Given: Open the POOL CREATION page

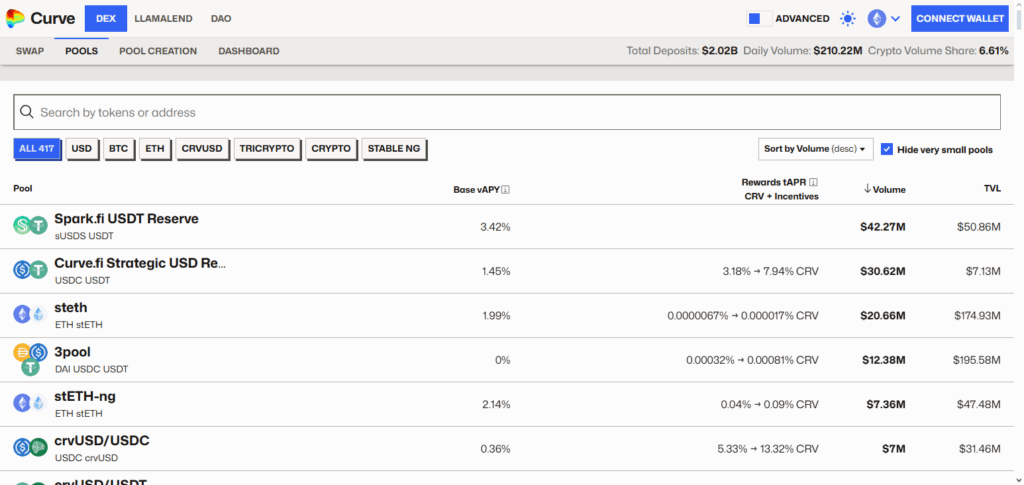Looking at the screenshot, I should [x=158, y=51].
